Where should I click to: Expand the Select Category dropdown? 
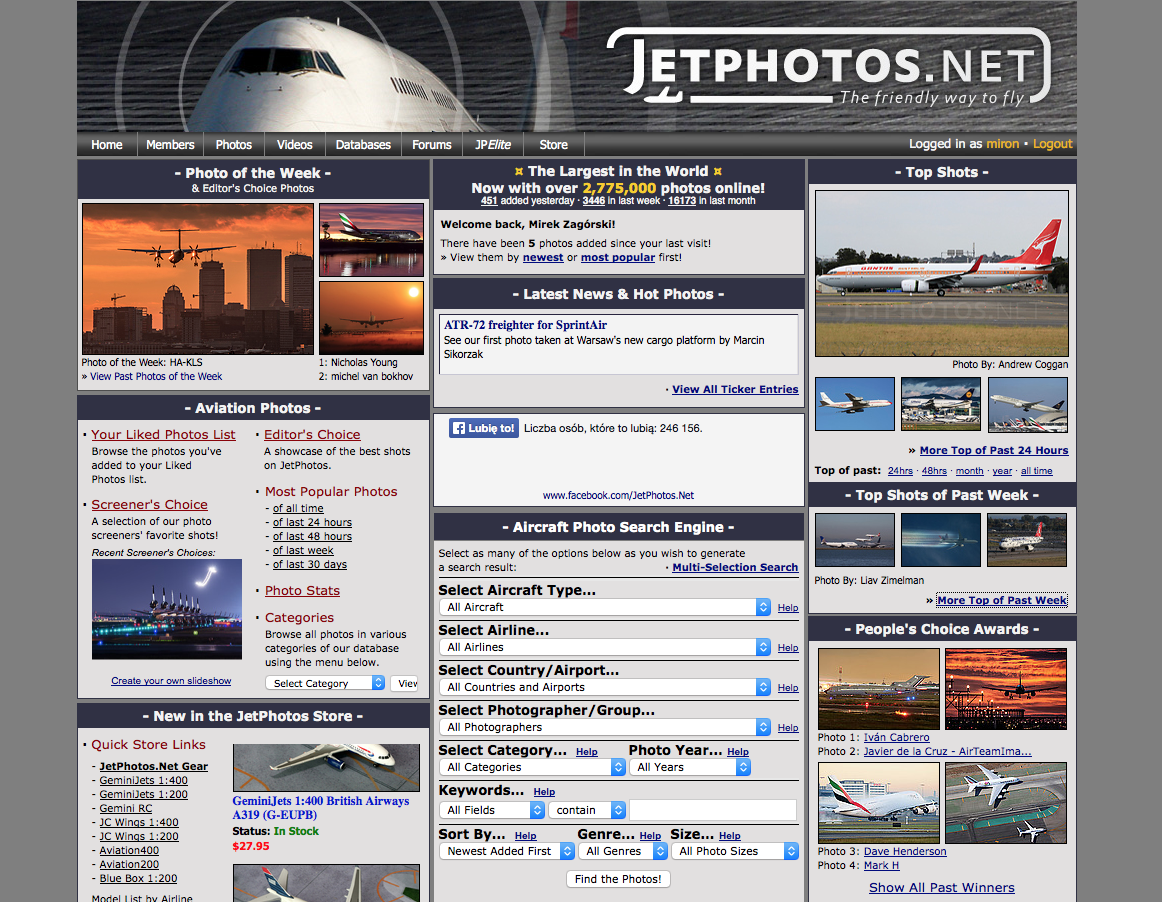[325, 683]
